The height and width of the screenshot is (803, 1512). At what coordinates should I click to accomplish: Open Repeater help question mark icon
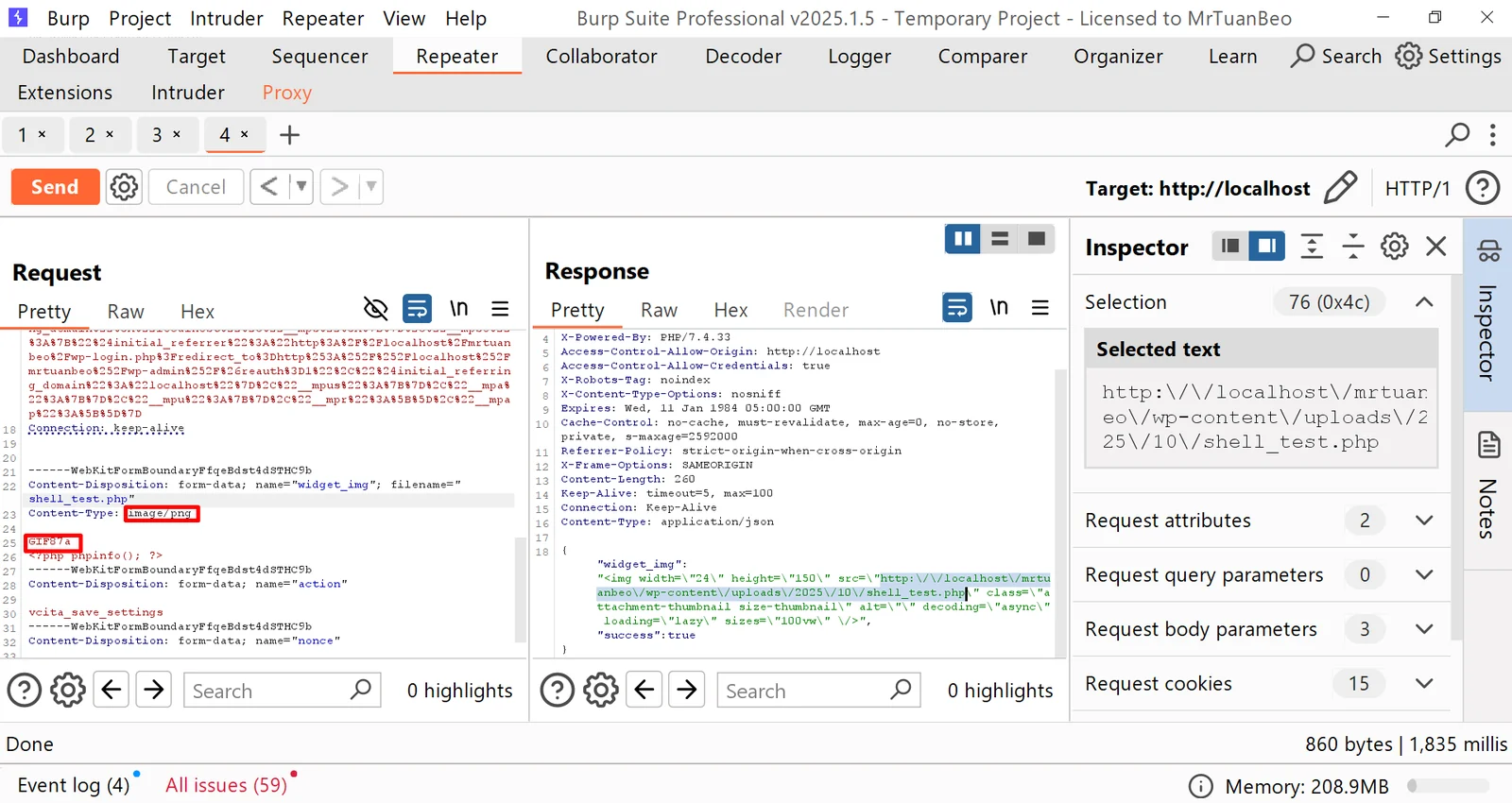click(x=1483, y=188)
